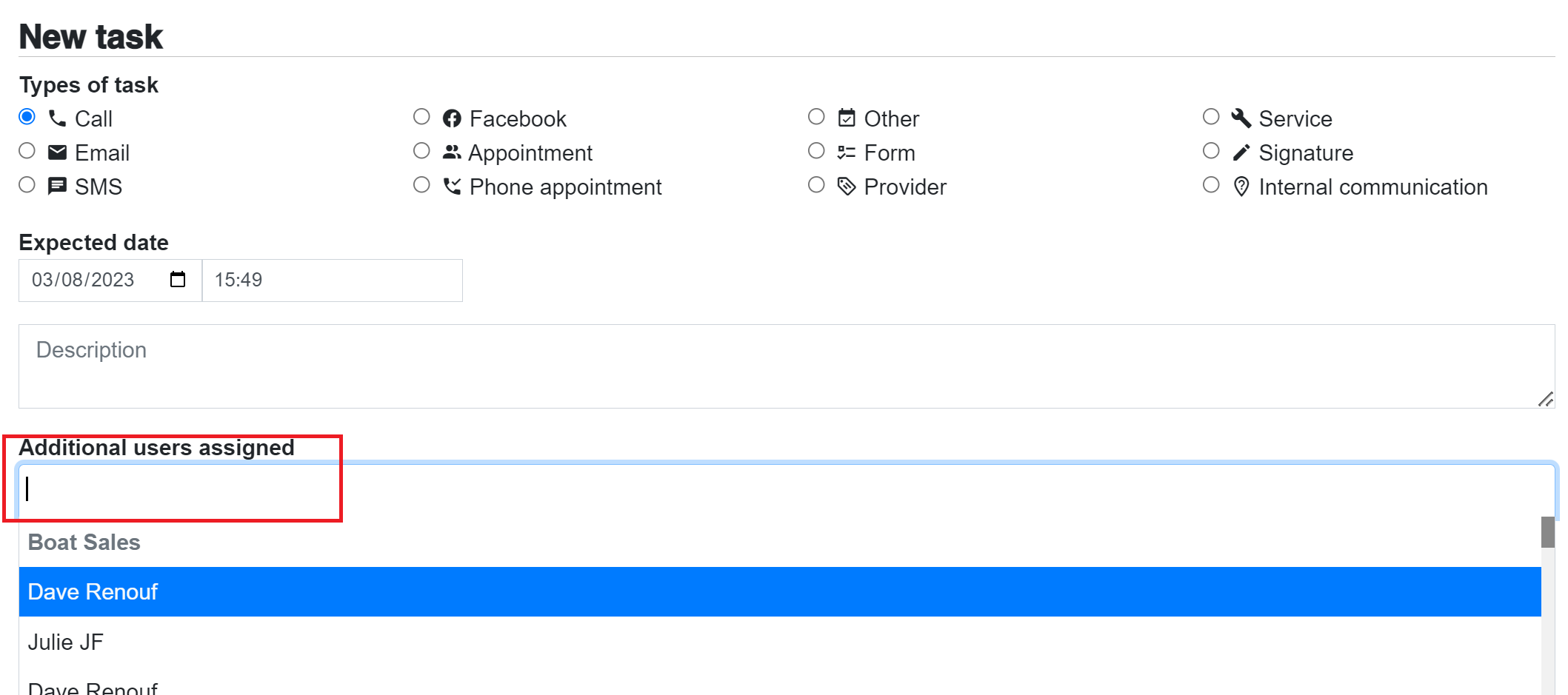Click the Facebook logo icon
Screen dimensions: 1568x695
[452, 118]
